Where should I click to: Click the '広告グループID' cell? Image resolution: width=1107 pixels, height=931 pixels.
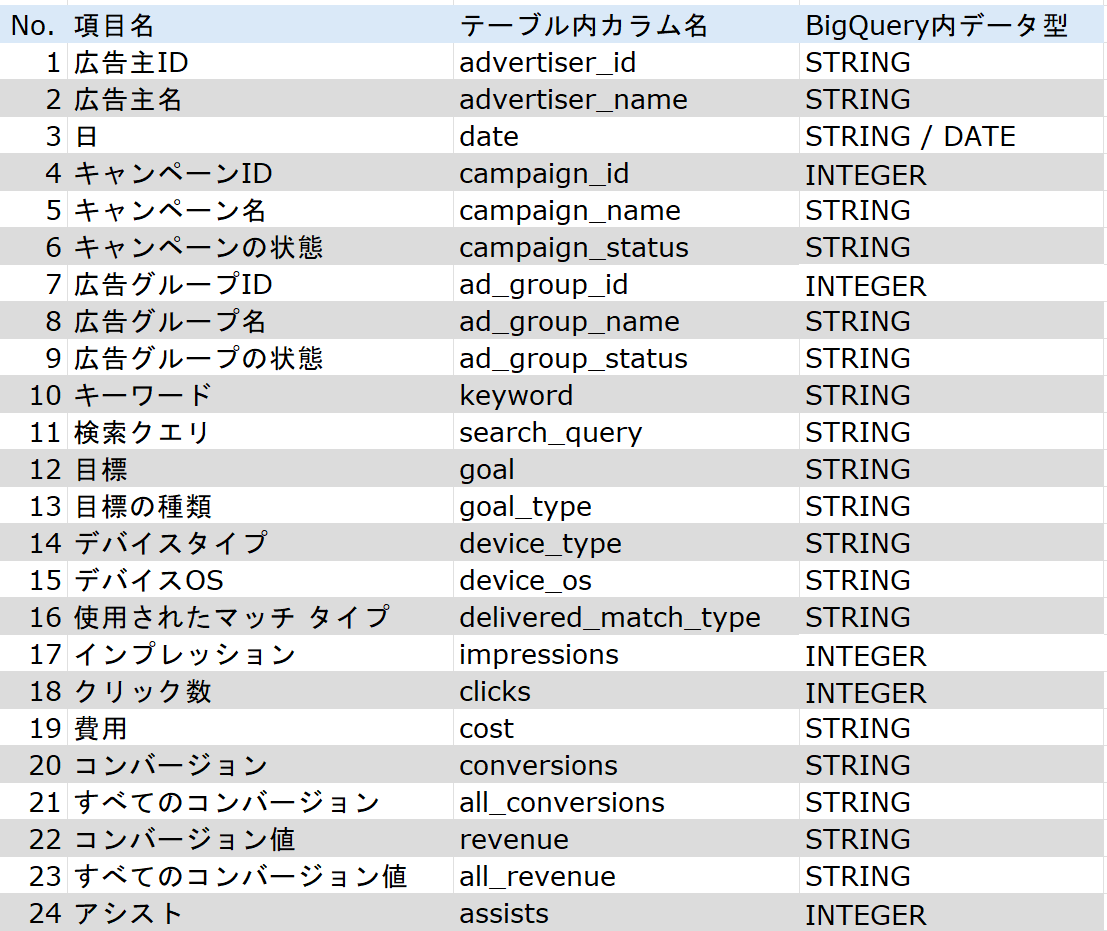click(260, 284)
